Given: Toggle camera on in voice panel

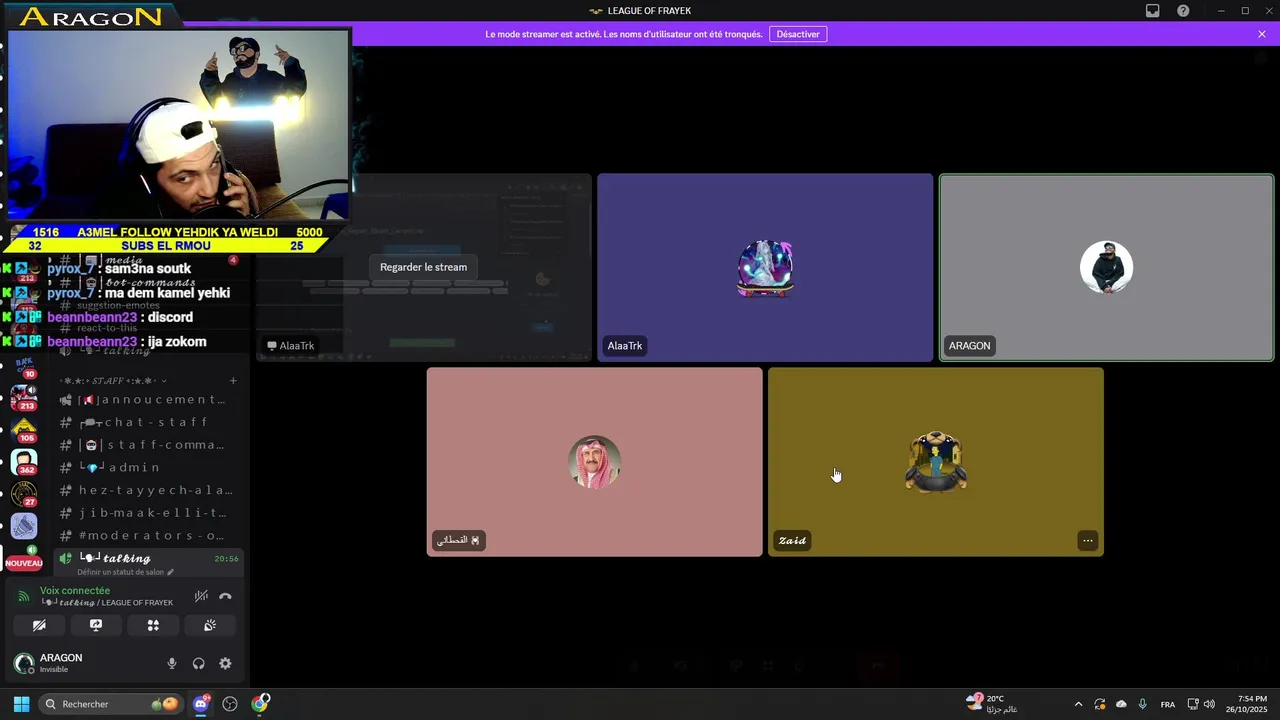Looking at the screenshot, I should click(x=39, y=625).
